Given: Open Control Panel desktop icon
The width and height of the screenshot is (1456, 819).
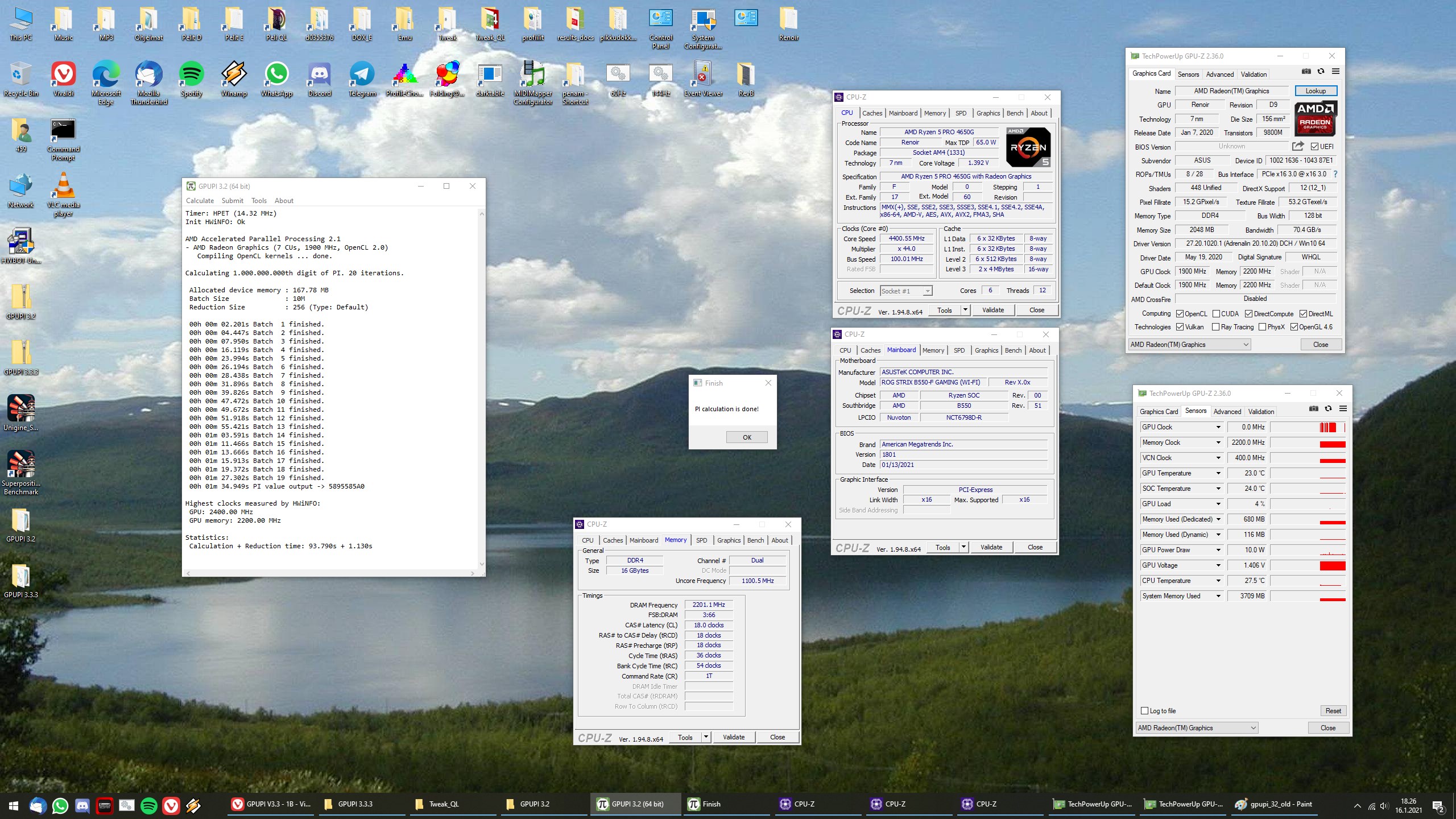Looking at the screenshot, I should click(661, 27).
